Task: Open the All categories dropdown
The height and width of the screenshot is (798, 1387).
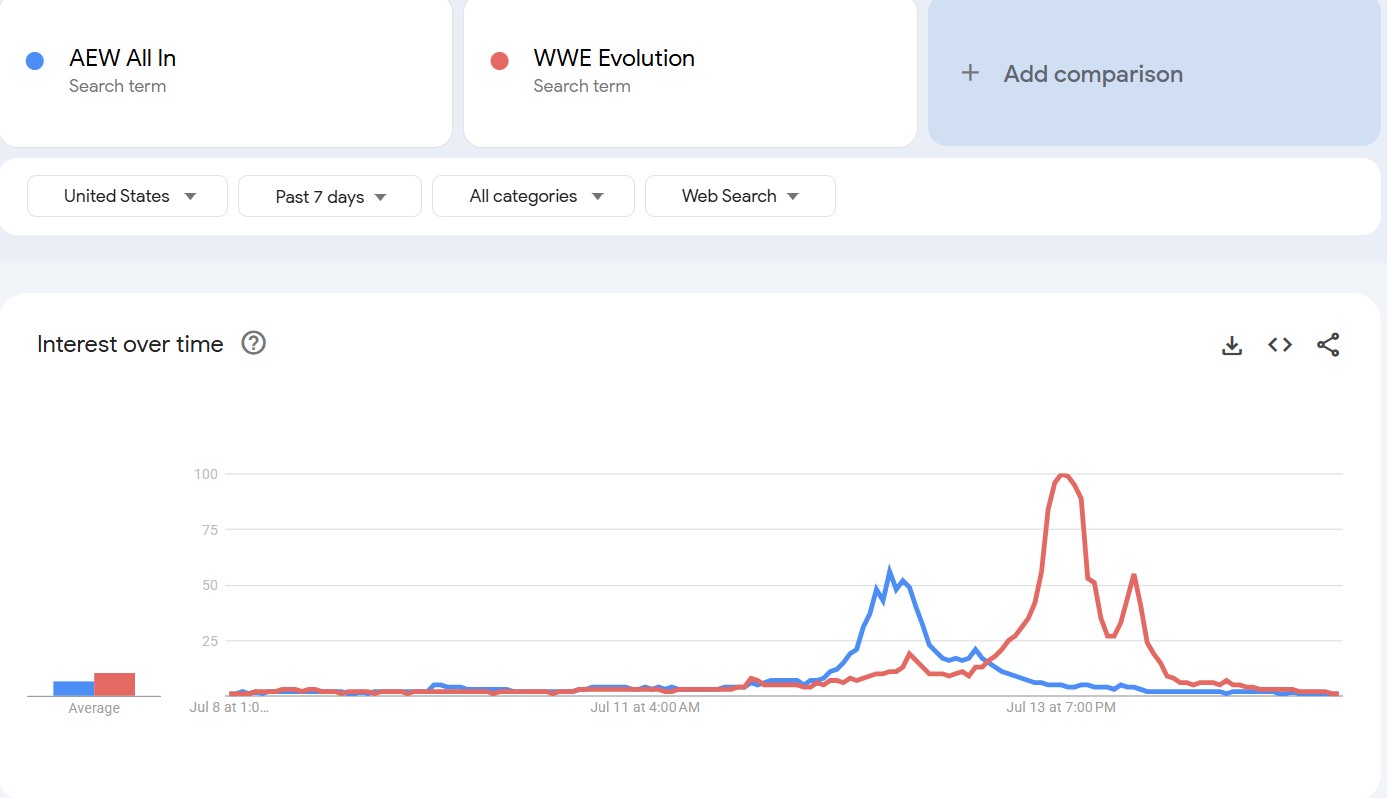Action: [533, 196]
